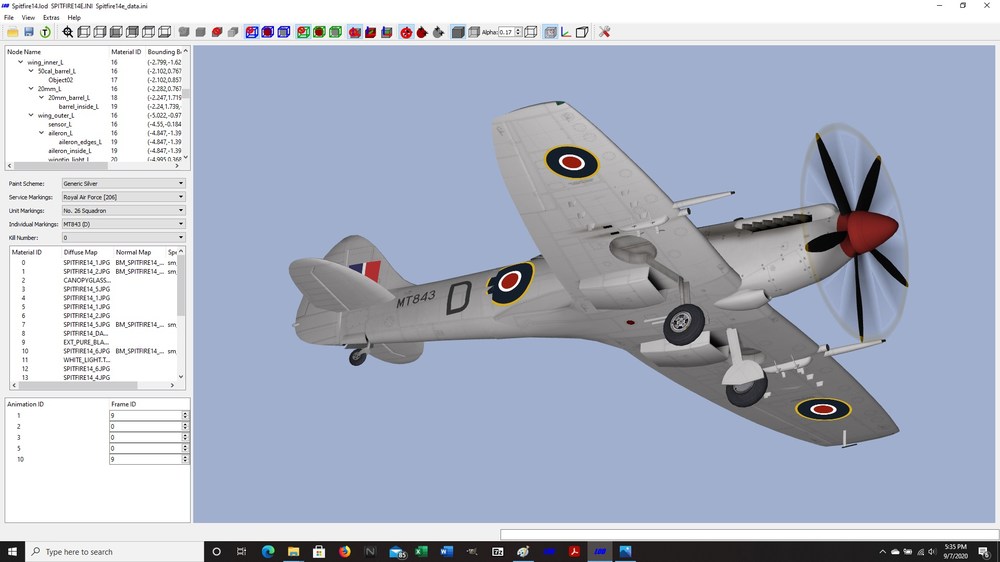Select the aileron_edges_L node
Viewport: 1000px width, 562px height.
point(80,142)
